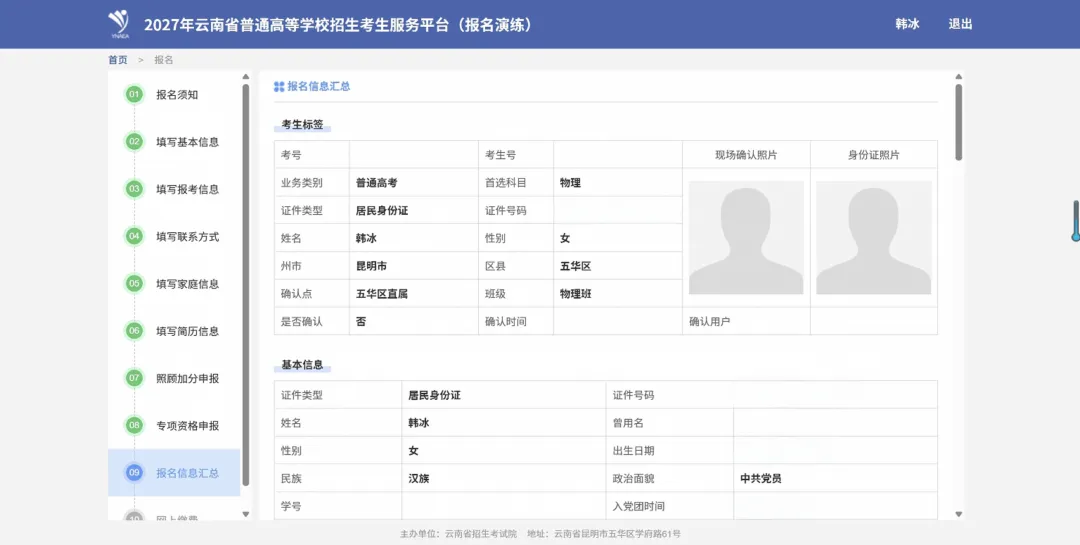
Task: Click 考生号 label cell
Action: pyautogui.click(x=516, y=155)
